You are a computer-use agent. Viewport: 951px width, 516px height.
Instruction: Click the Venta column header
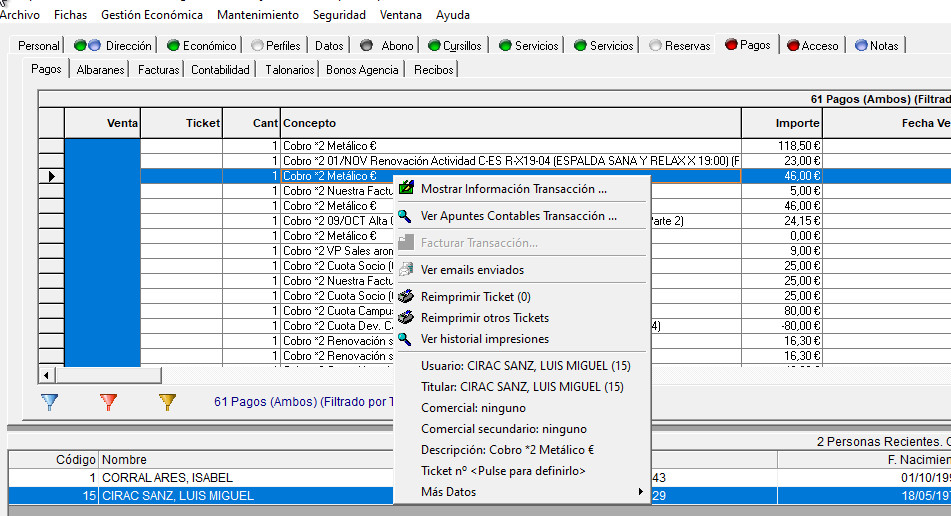(102, 123)
